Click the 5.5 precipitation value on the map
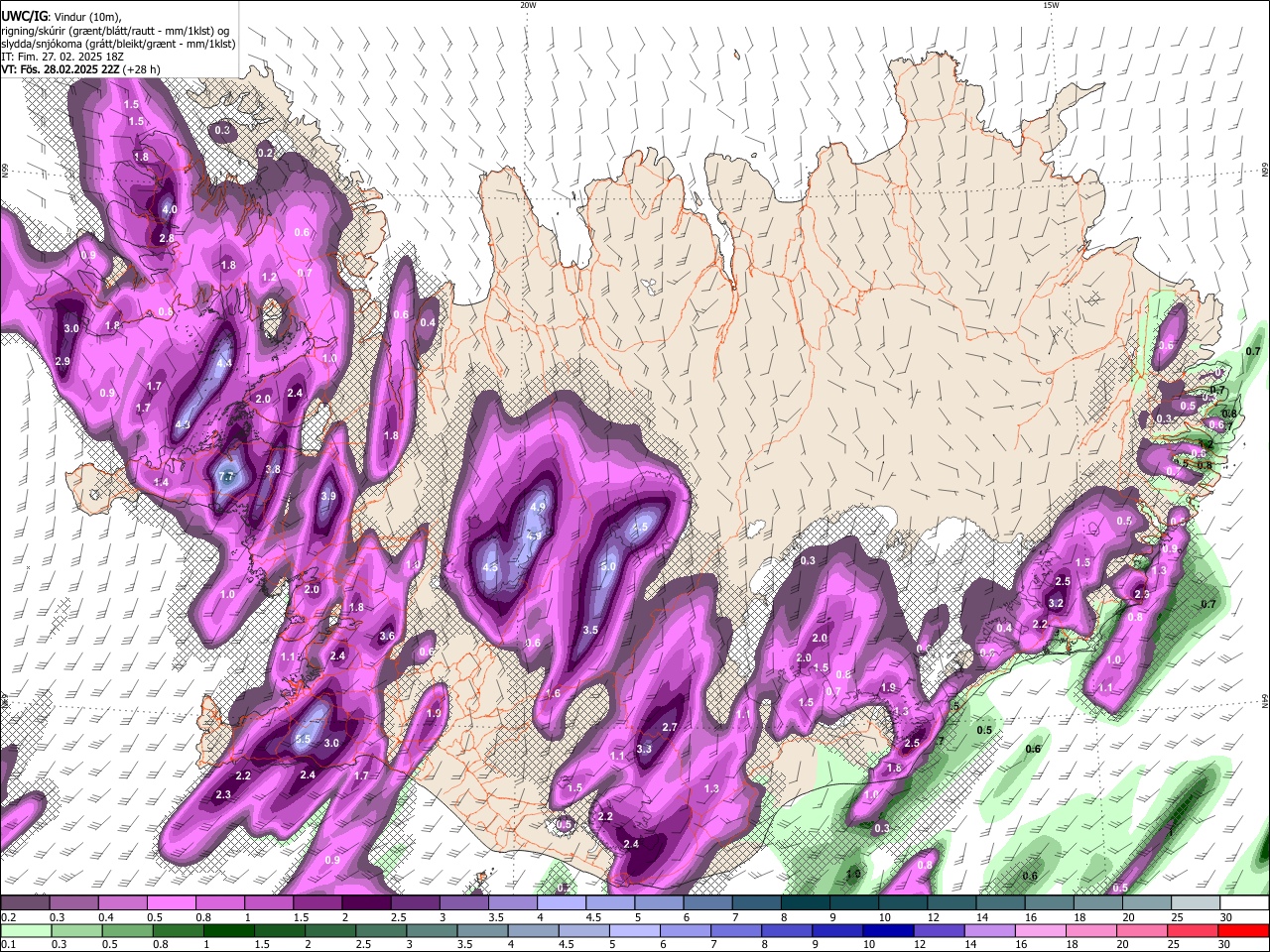The width and height of the screenshot is (1270, 952). point(304,739)
